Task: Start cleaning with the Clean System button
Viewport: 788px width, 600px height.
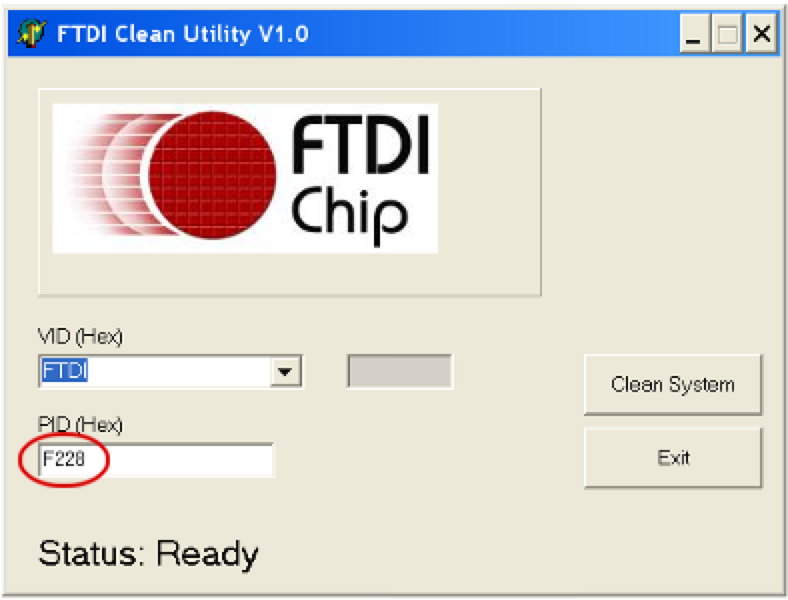Action: point(673,384)
